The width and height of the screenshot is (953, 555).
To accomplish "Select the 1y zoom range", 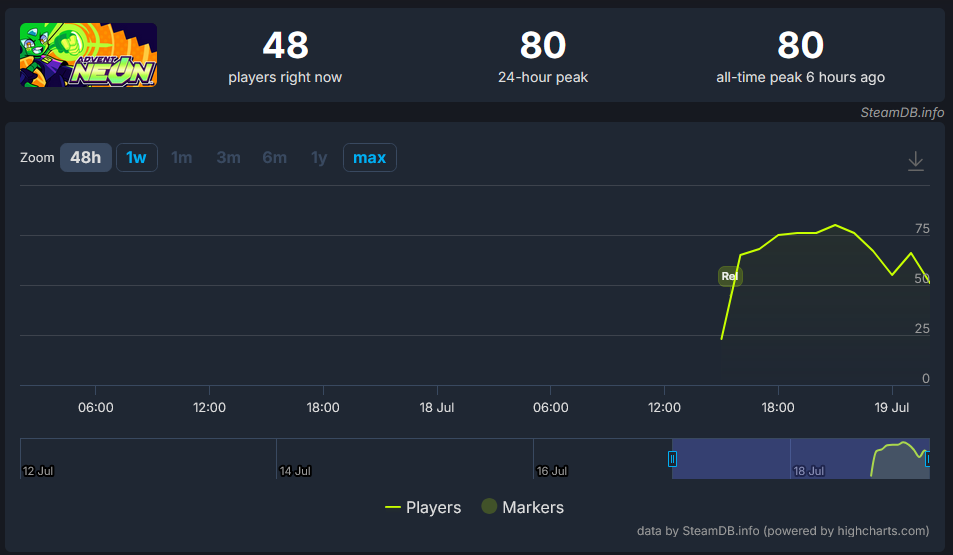I will coord(319,157).
